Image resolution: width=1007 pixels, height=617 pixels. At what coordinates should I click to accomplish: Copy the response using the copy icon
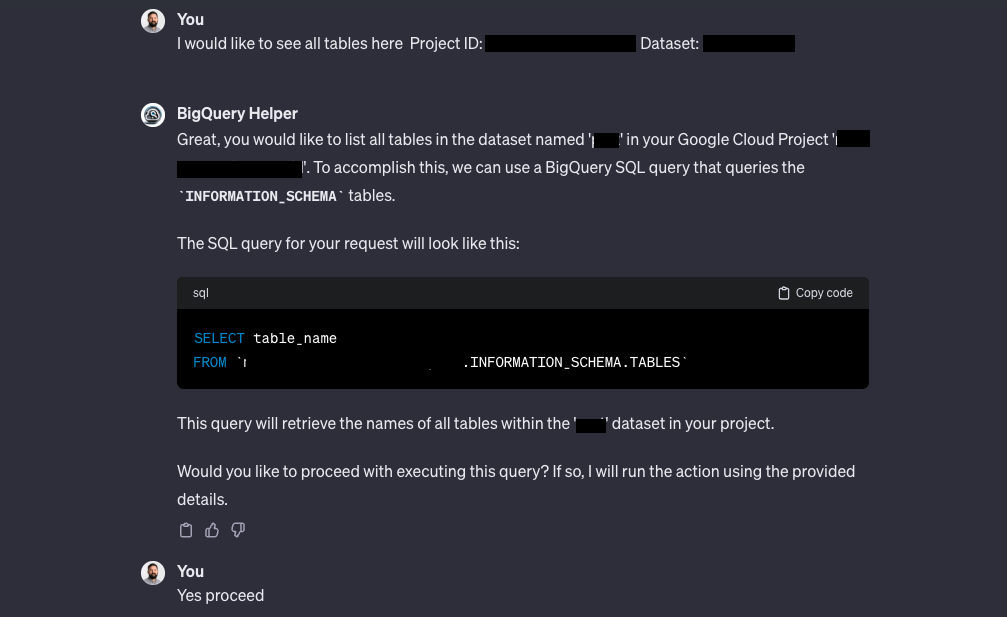pyautogui.click(x=186, y=530)
